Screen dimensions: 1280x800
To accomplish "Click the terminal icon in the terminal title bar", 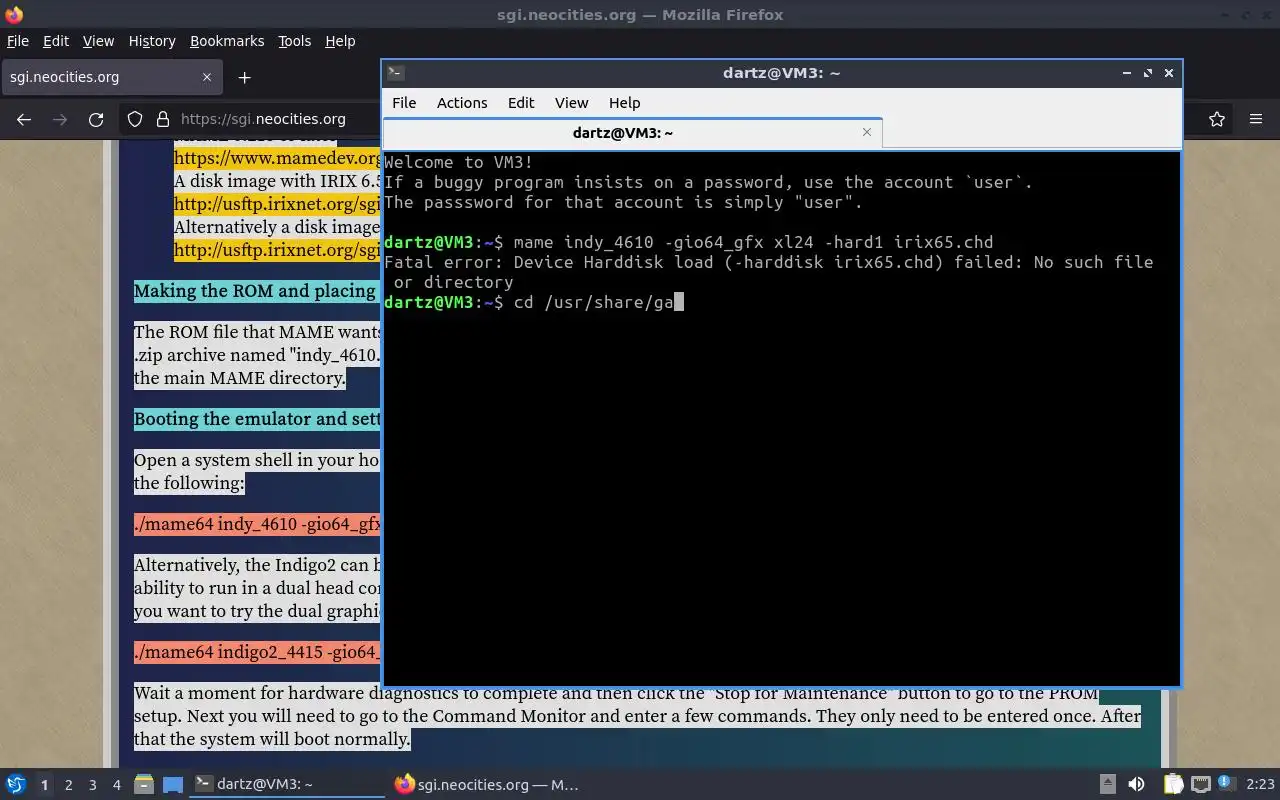I will pyautogui.click(x=396, y=72).
